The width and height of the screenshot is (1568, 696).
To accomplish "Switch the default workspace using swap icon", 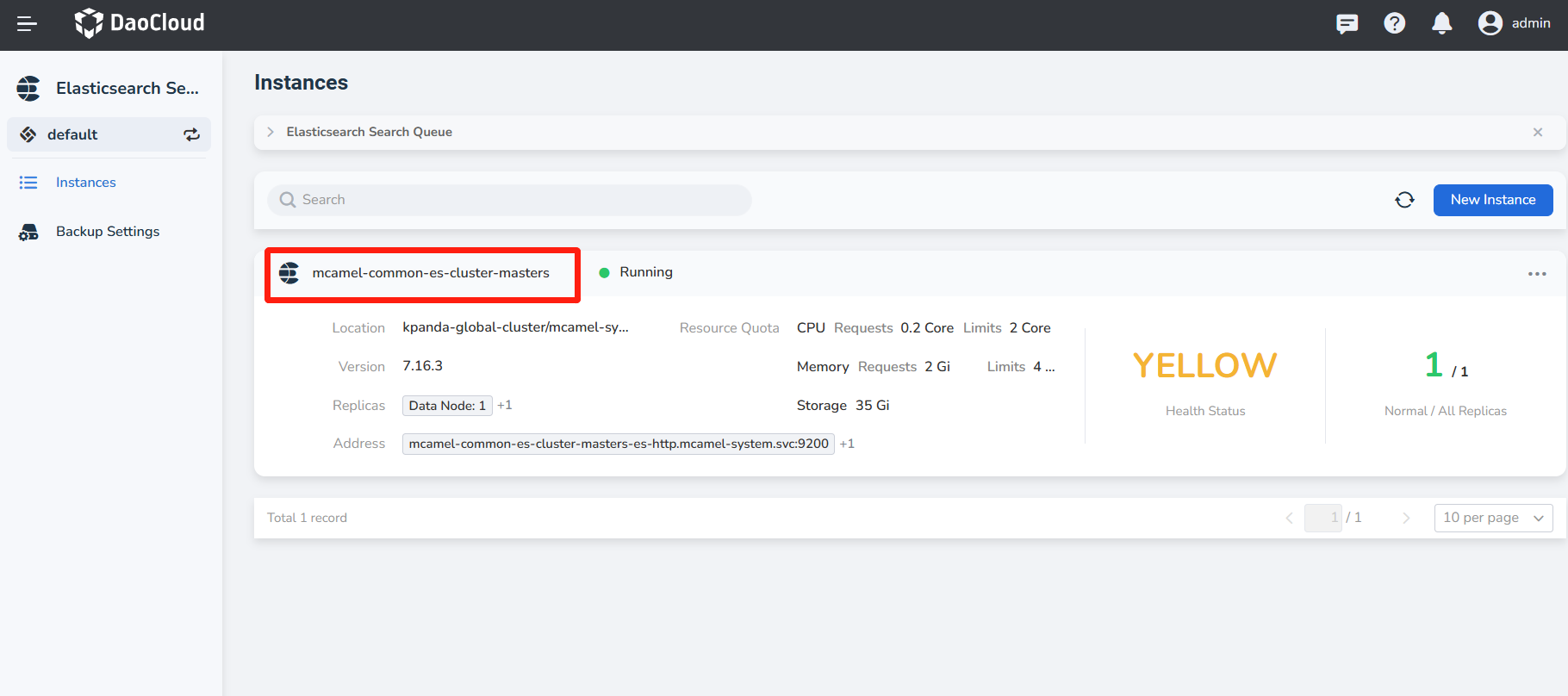I will 191,134.
